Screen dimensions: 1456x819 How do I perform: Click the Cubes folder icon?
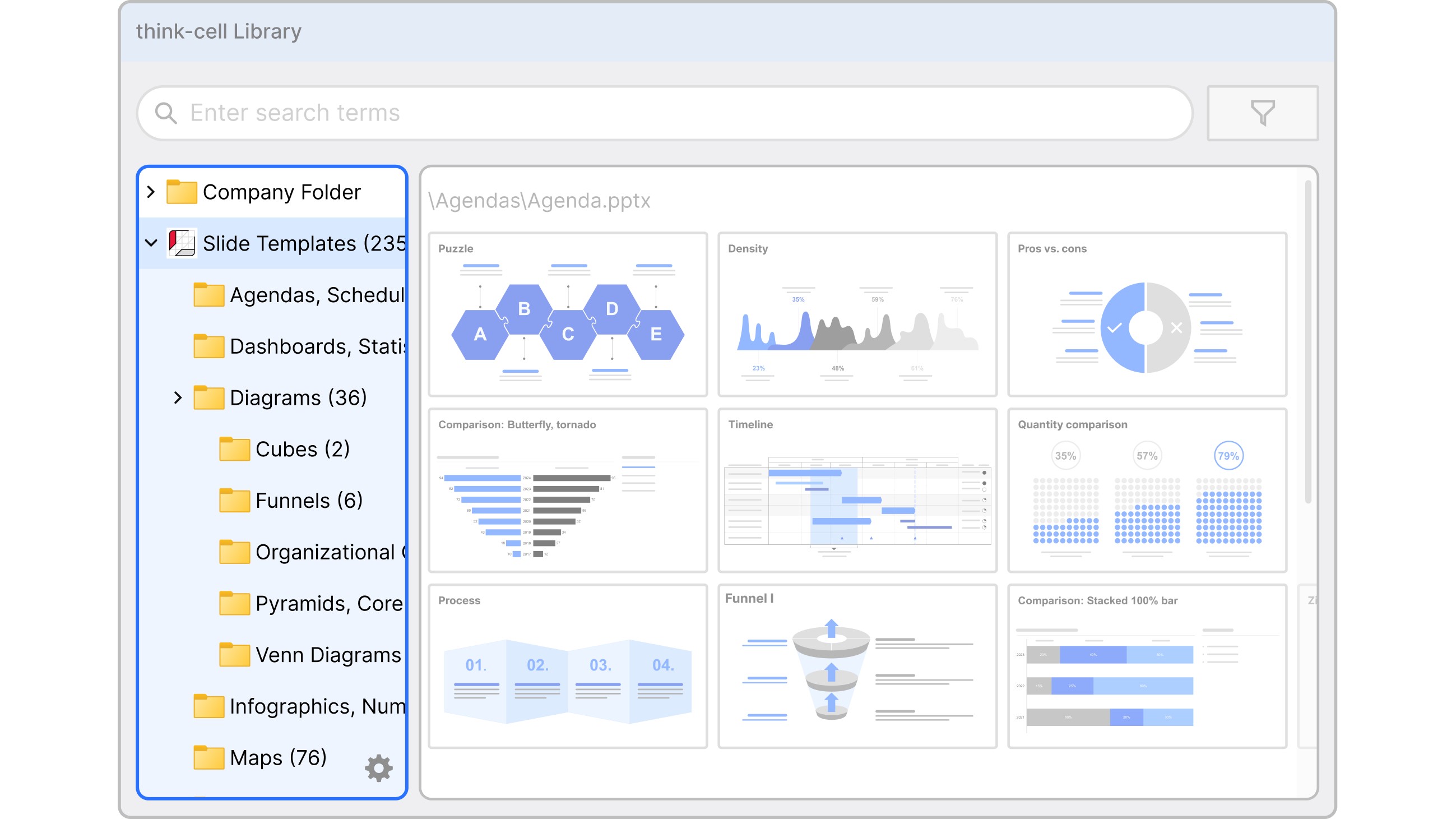point(234,449)
